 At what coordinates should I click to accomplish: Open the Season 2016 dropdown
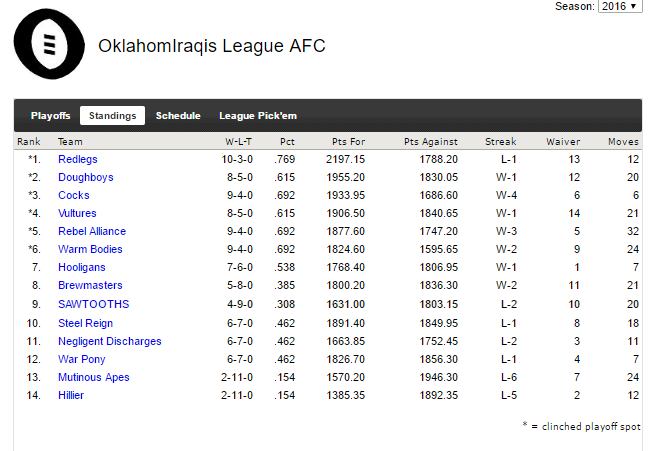620,6
